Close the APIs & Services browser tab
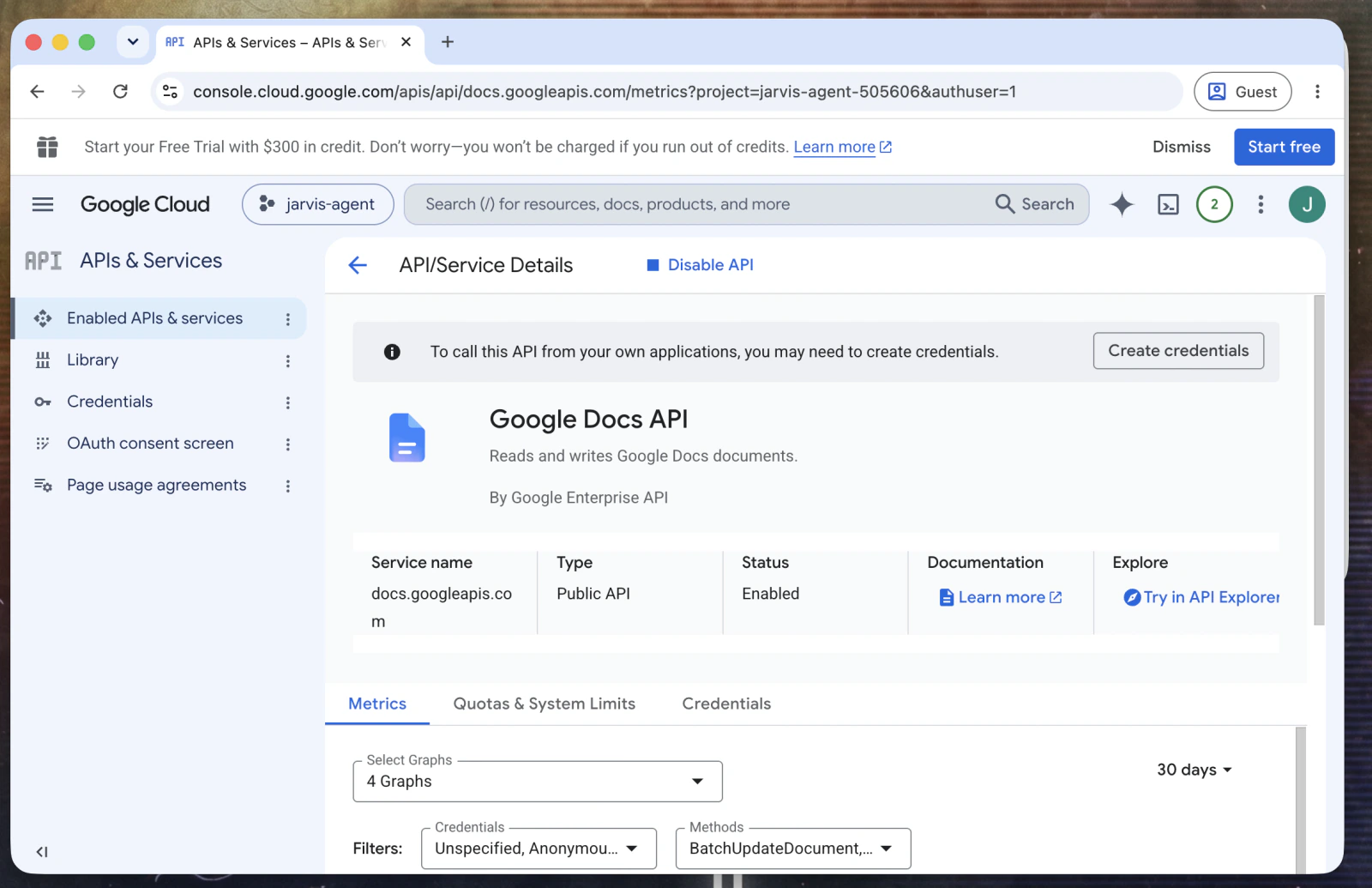 pyautogui.click(x=406, y=42)
